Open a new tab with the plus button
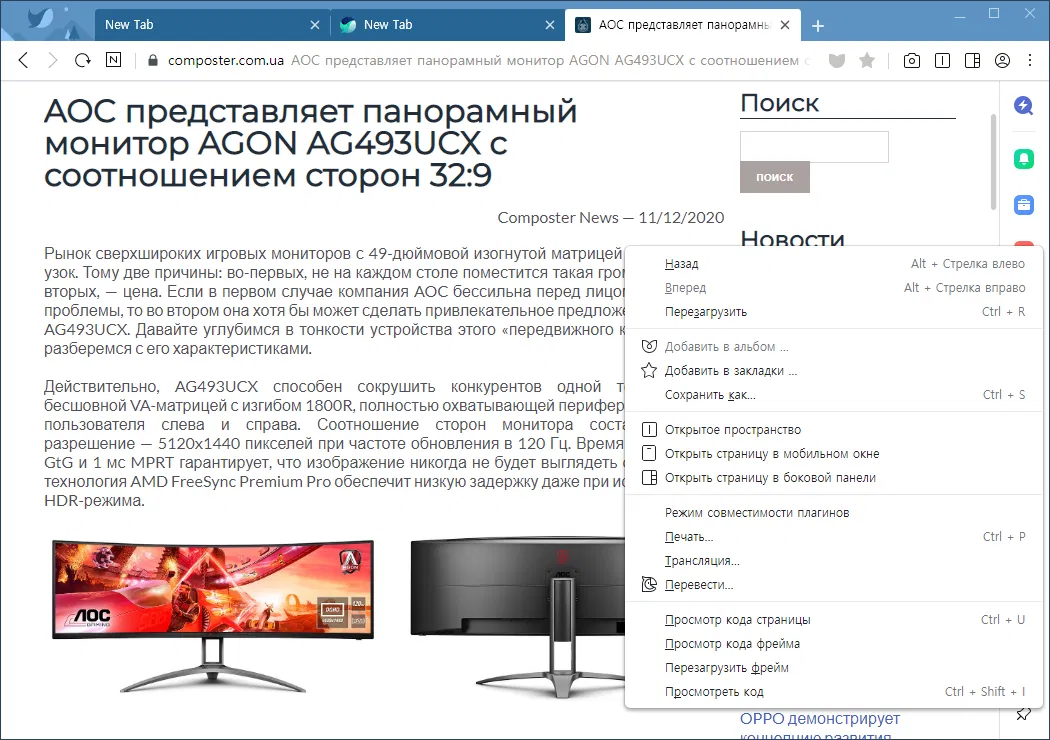1050x740 pixels. click(818, 25)
